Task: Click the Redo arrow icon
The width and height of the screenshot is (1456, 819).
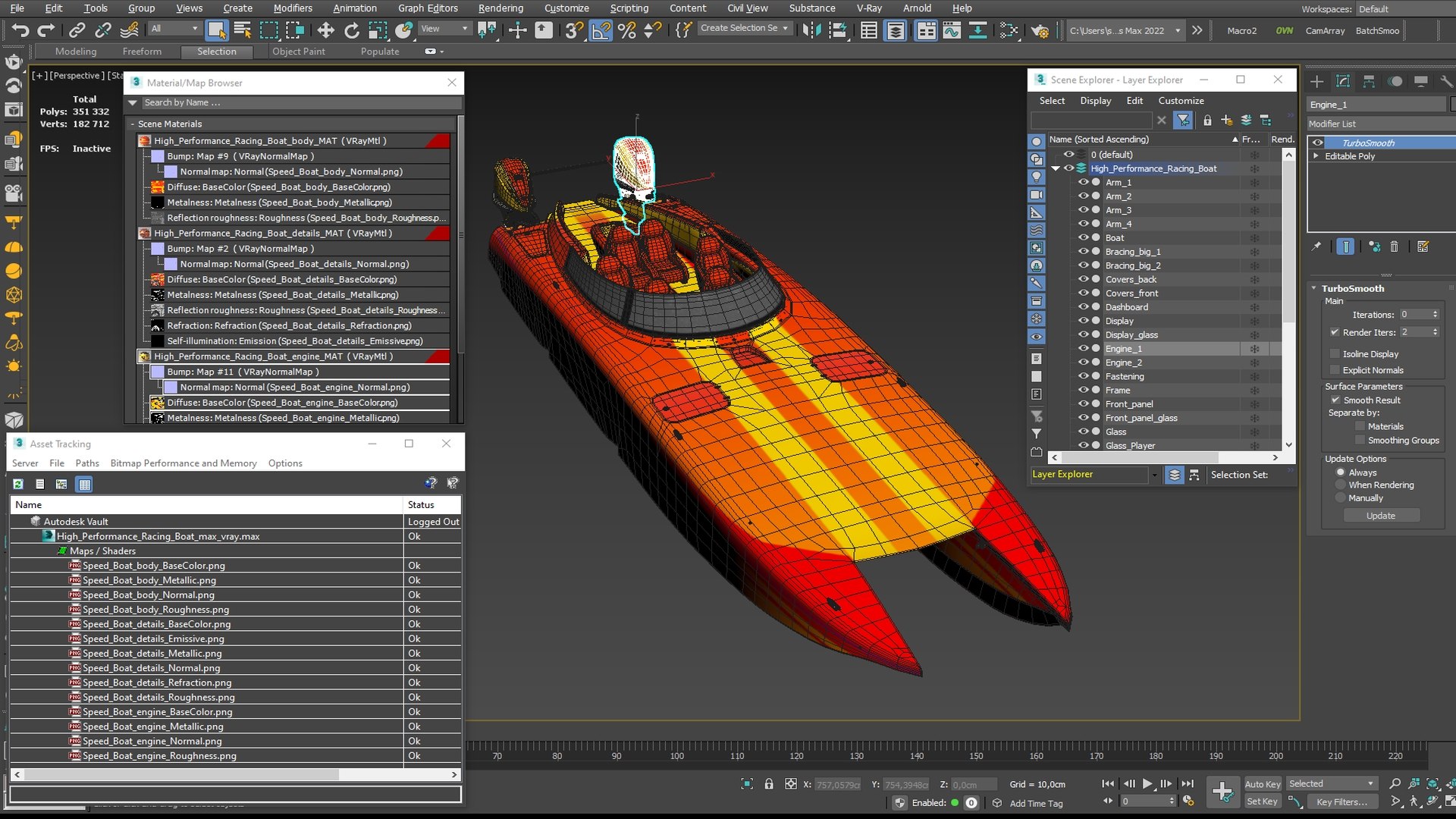Action: pos(46,30)
